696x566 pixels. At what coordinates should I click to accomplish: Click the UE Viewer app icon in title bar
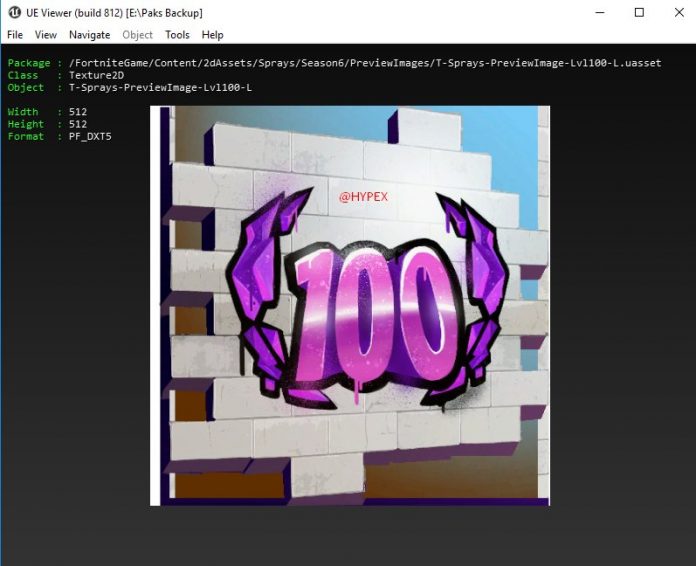14,12
